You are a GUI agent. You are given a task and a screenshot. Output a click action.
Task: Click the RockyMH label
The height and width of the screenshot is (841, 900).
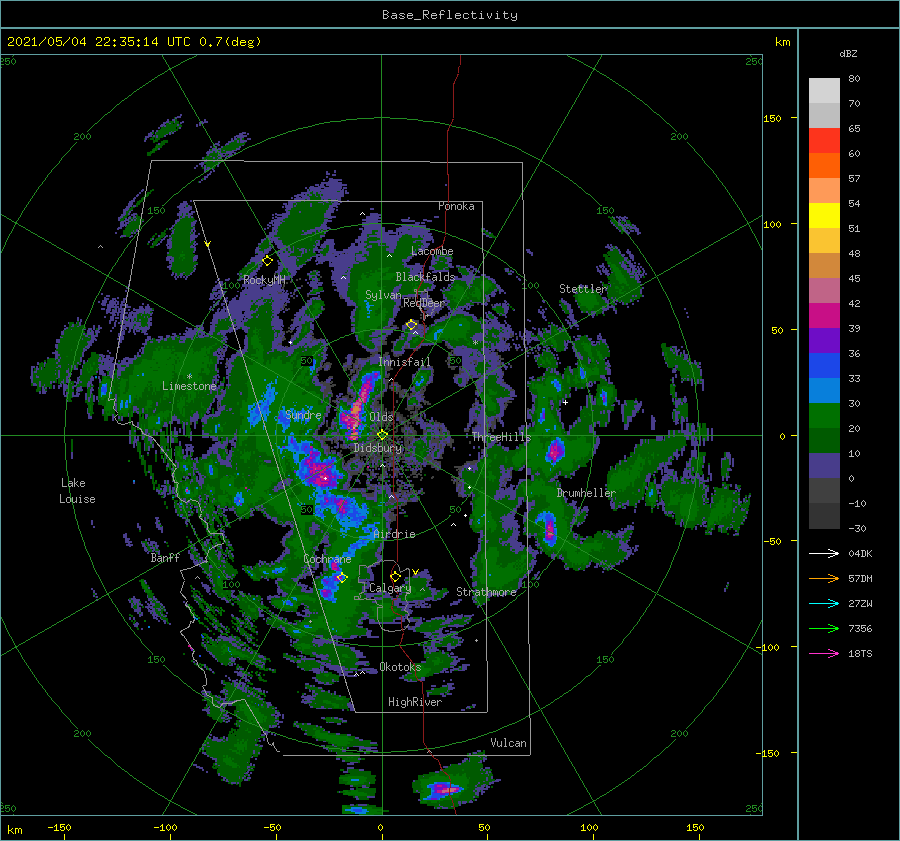(x=264, y=280)
